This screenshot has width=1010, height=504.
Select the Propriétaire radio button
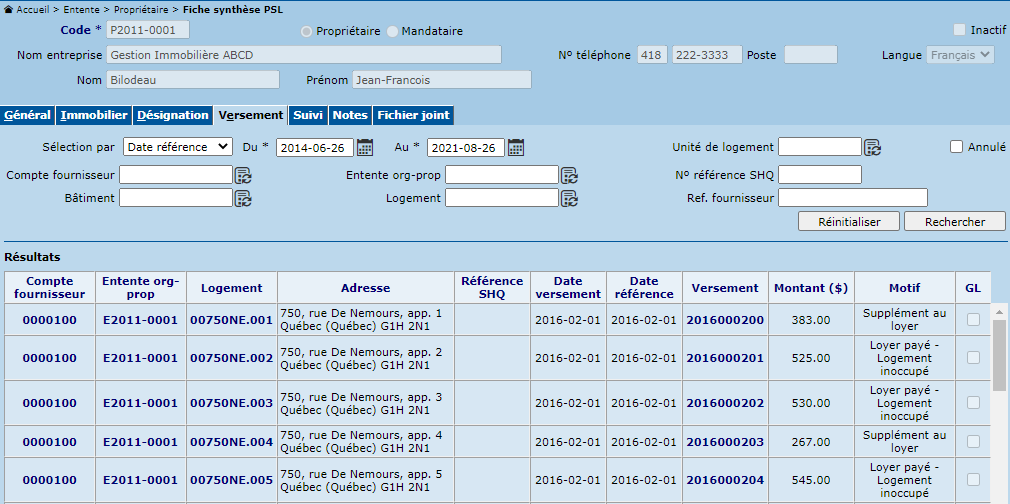pyautogui.click(x=307, y=31)
